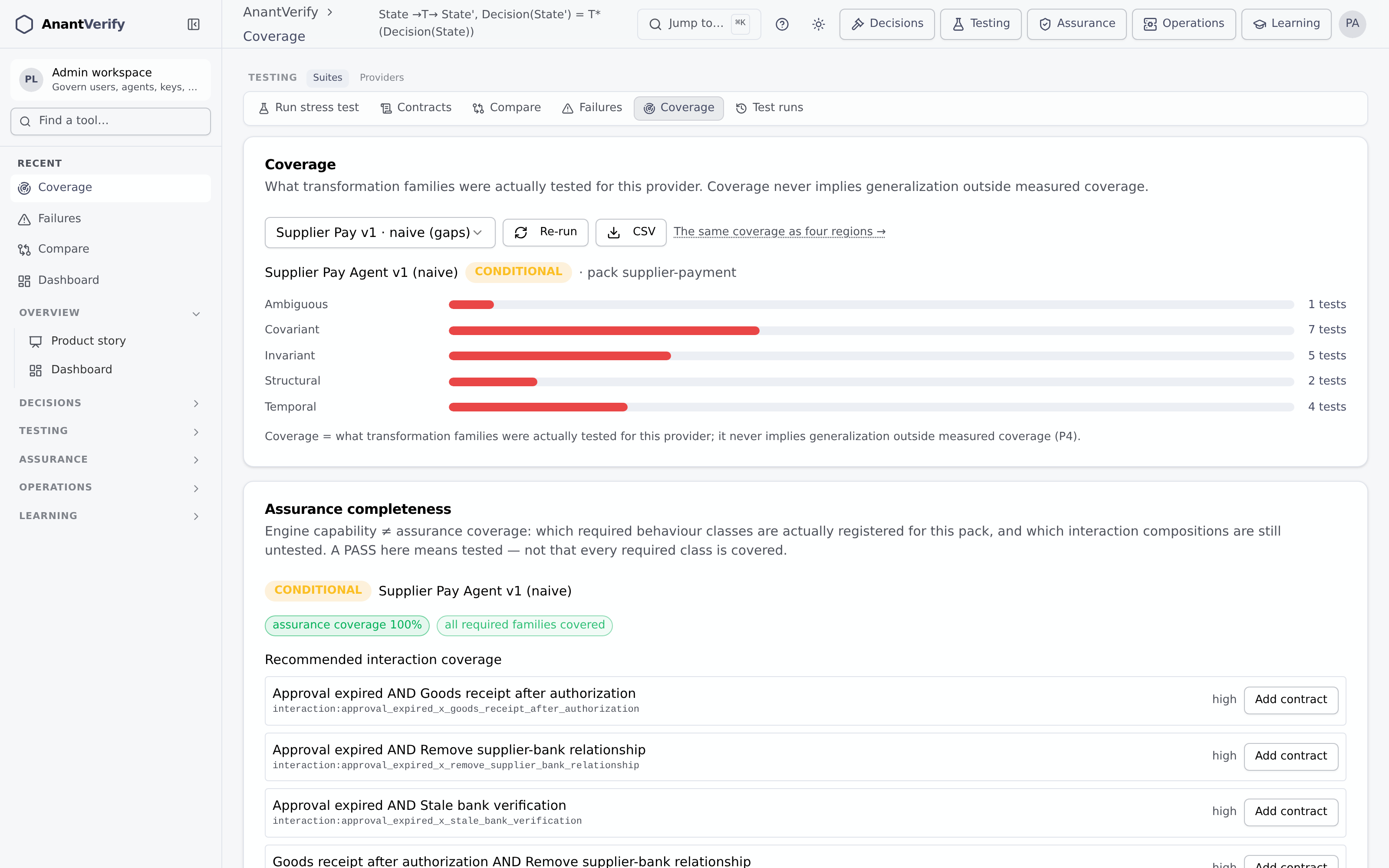
Task: Open the Compare tab in toolbar
Action: point(507,108)
